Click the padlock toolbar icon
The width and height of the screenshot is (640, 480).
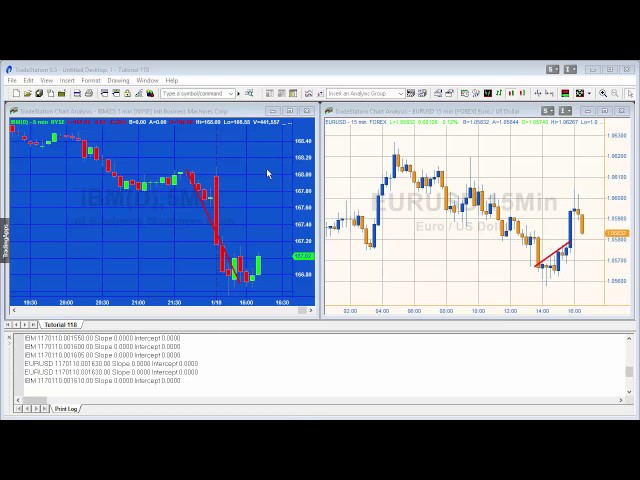tap(127, 93)
